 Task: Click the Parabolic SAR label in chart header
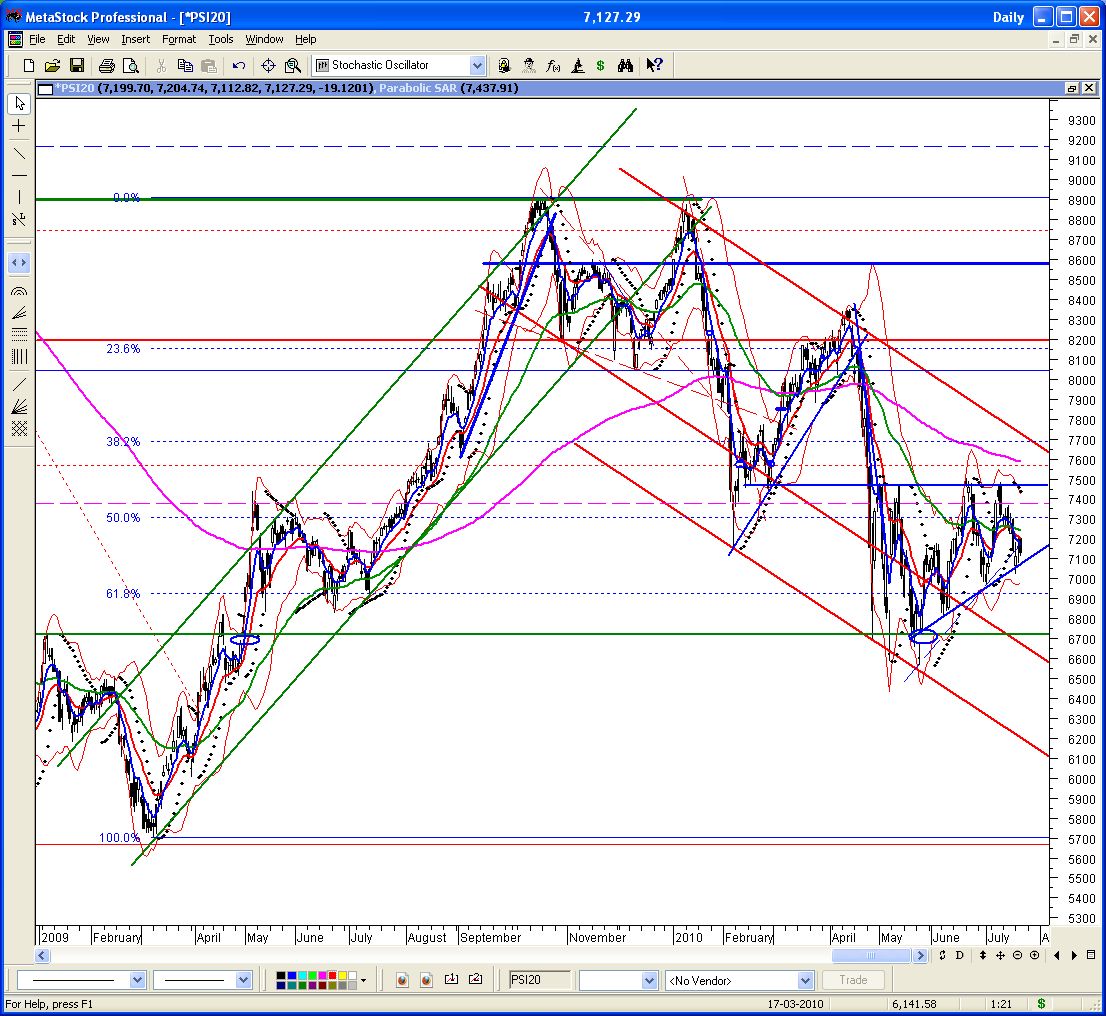point(418,88)
